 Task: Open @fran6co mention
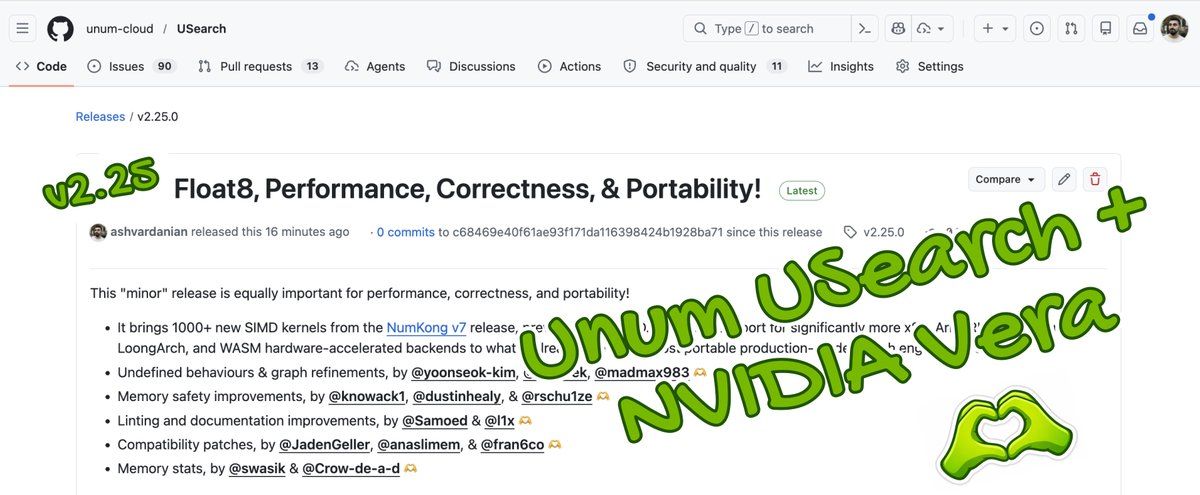click(512, 444)
